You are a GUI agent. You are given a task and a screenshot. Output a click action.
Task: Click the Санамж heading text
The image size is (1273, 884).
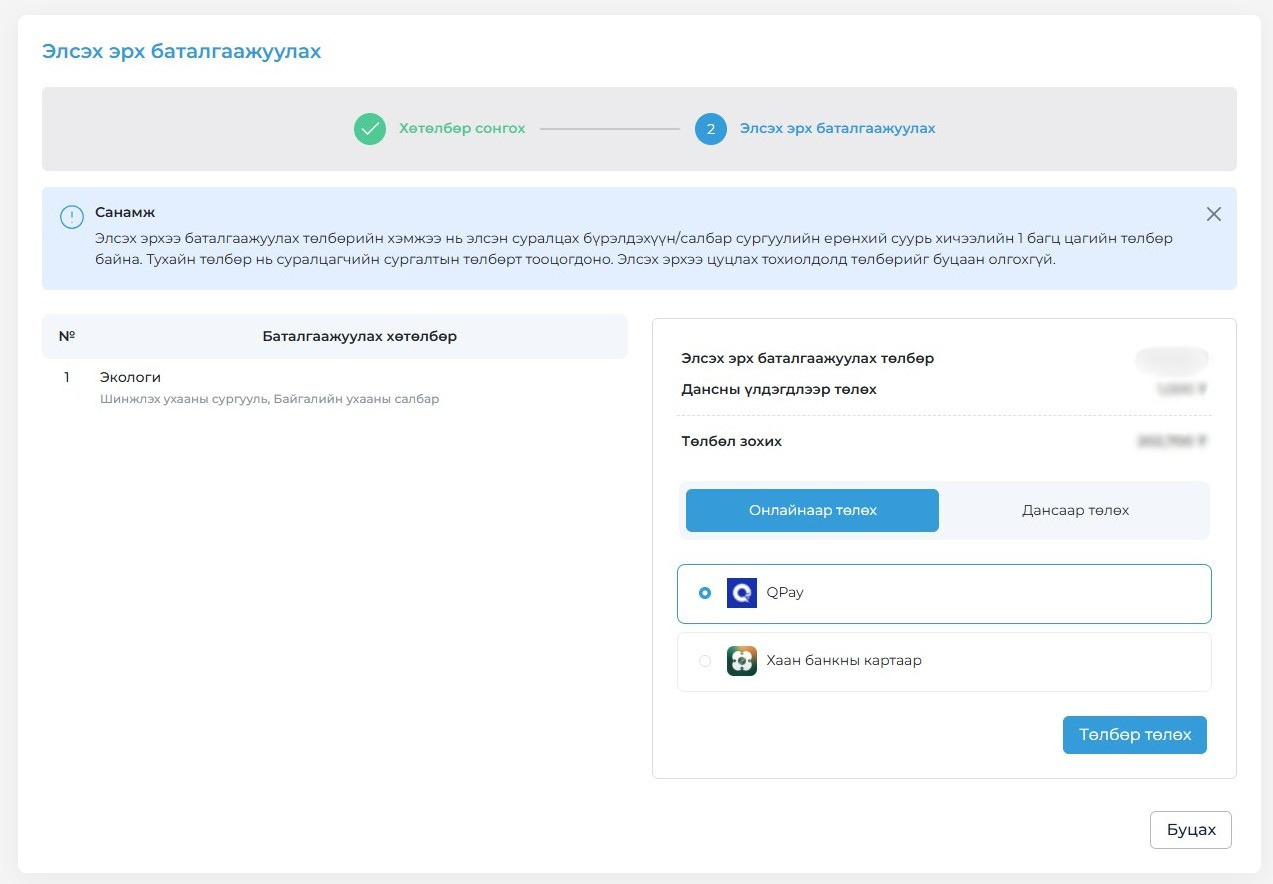pyautogui.click(x=125, y=212)
